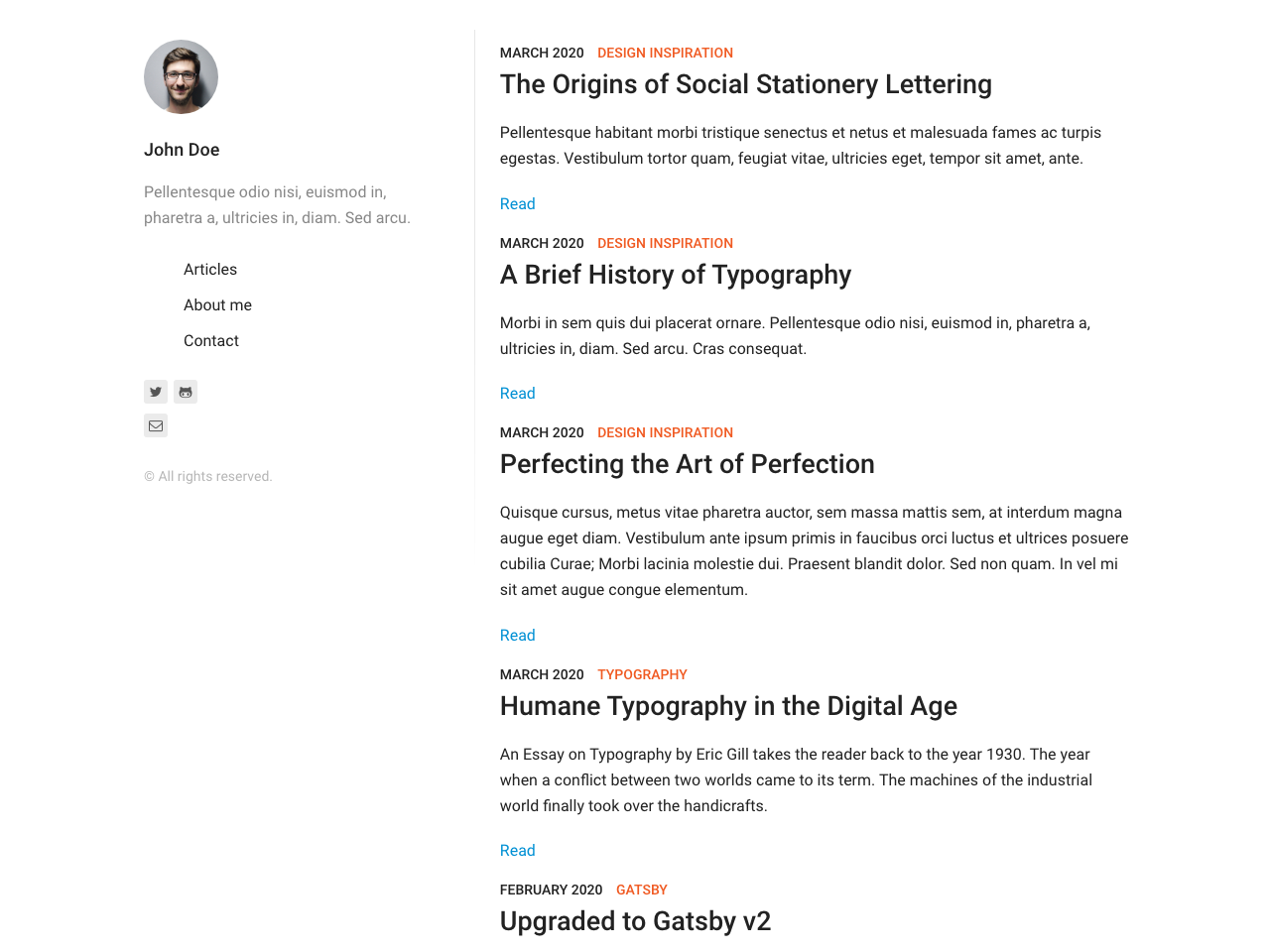
Task: Go to the Articles menu item
Action: click(210, 270)
